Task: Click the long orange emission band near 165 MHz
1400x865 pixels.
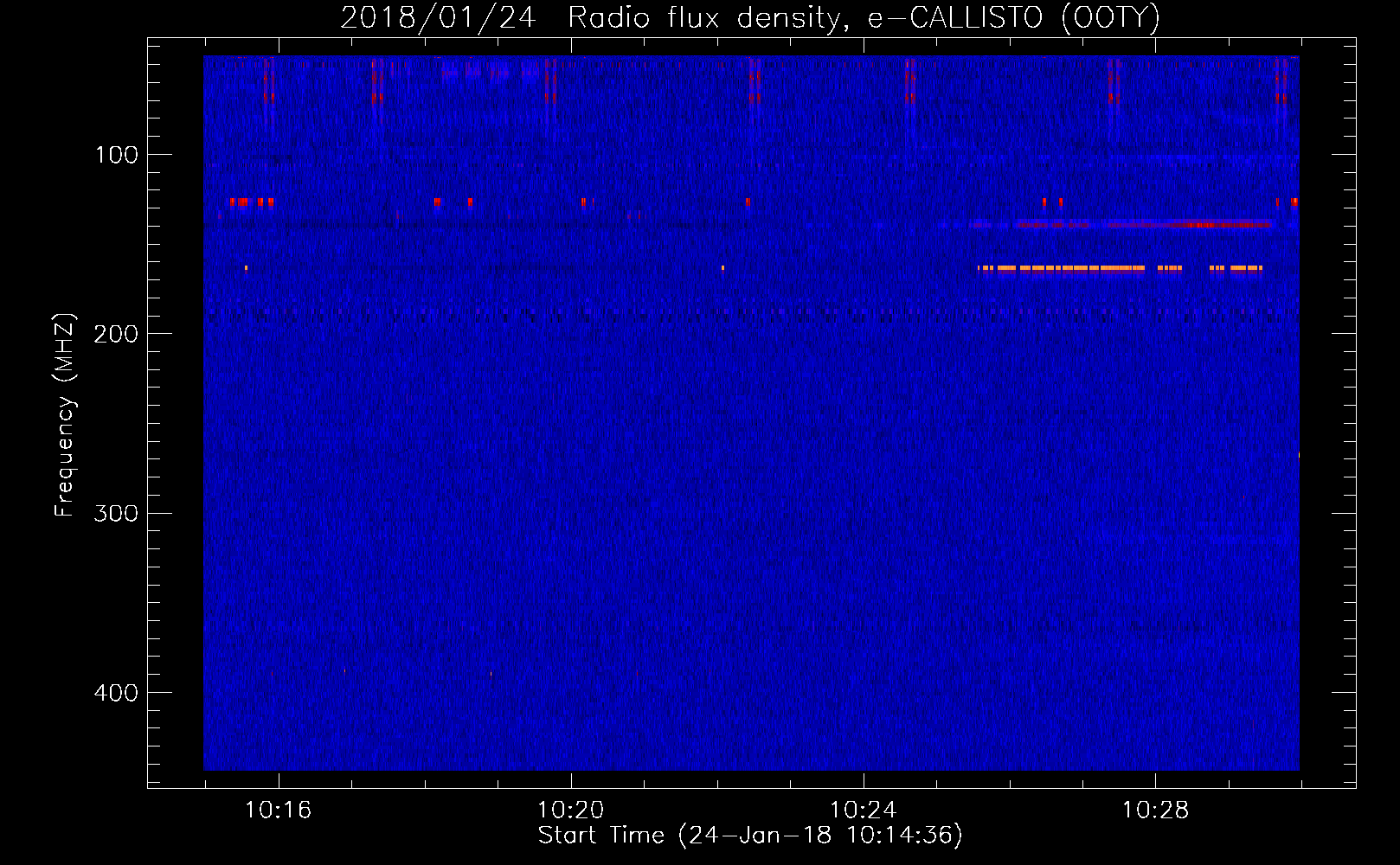Action: click(1120, 268)
